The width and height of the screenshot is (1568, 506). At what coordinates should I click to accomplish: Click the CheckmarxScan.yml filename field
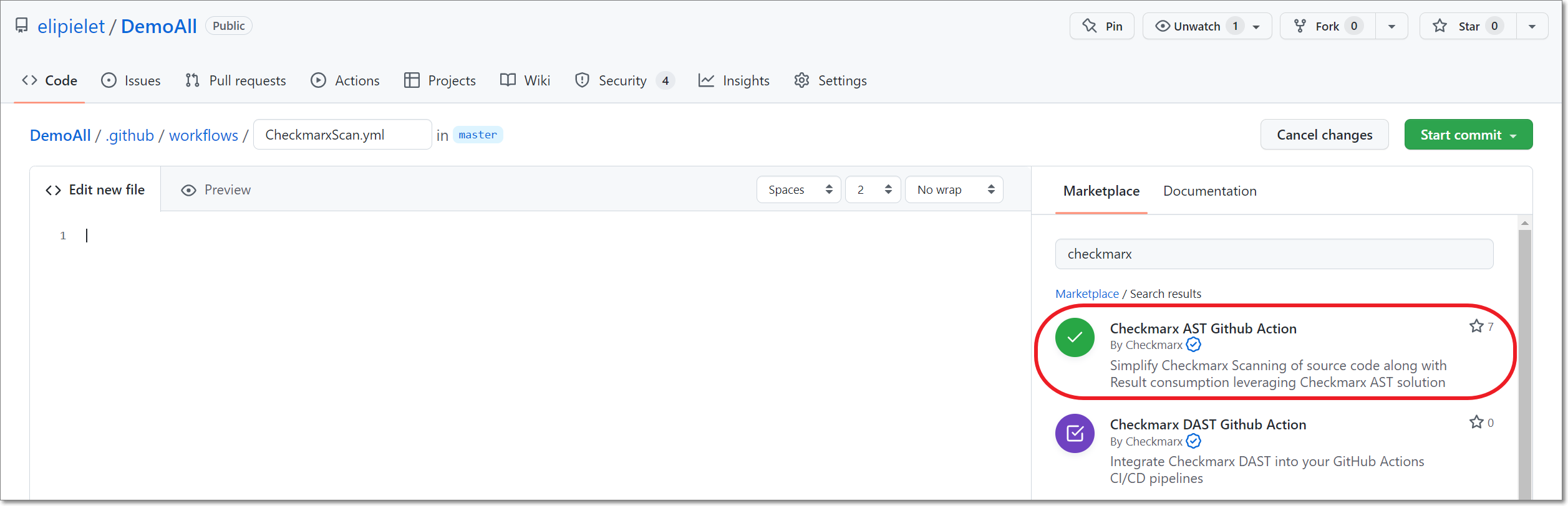[x=342, y=135]
